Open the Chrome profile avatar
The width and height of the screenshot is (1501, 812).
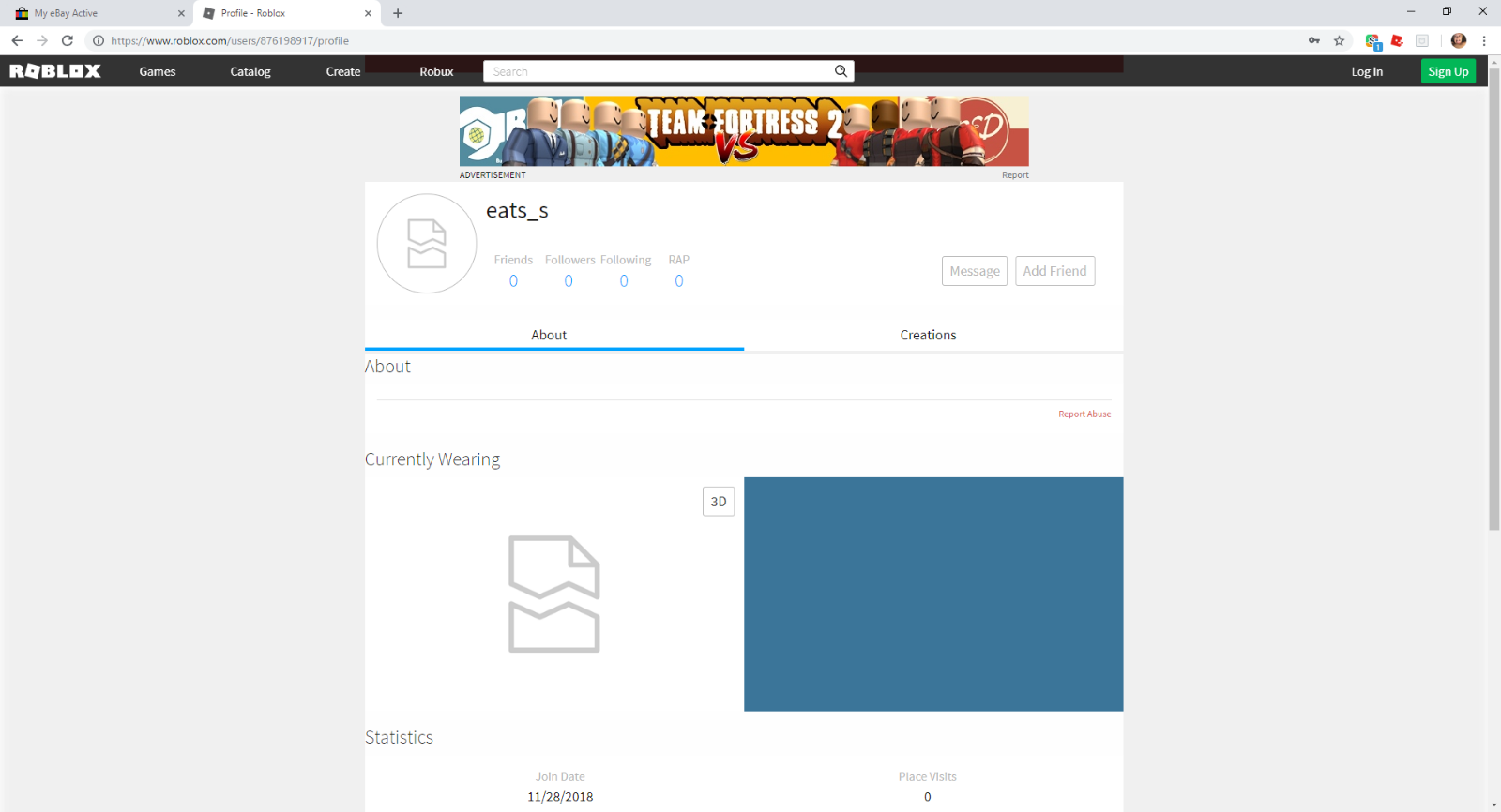pyautogui.click(x=1459, y=40)
